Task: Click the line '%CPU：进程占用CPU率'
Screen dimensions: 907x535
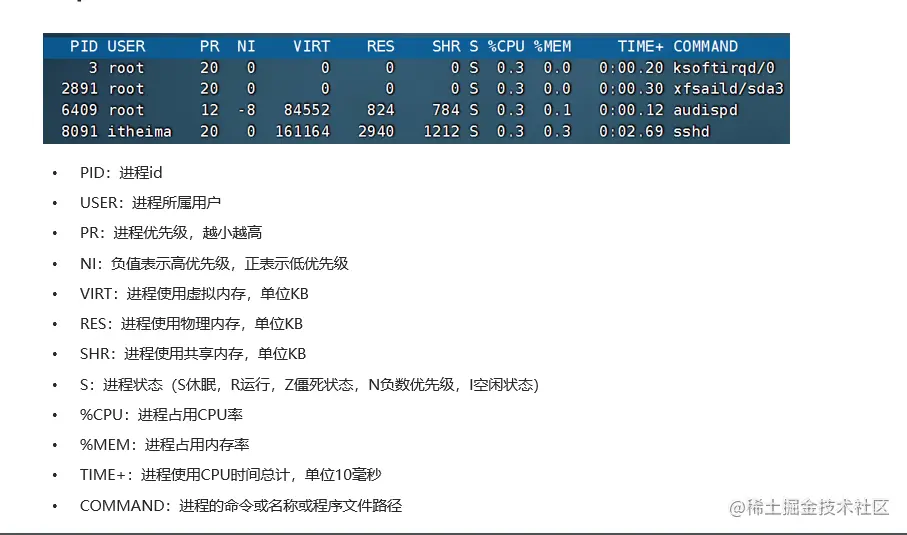Action: (x=161, y=415)
